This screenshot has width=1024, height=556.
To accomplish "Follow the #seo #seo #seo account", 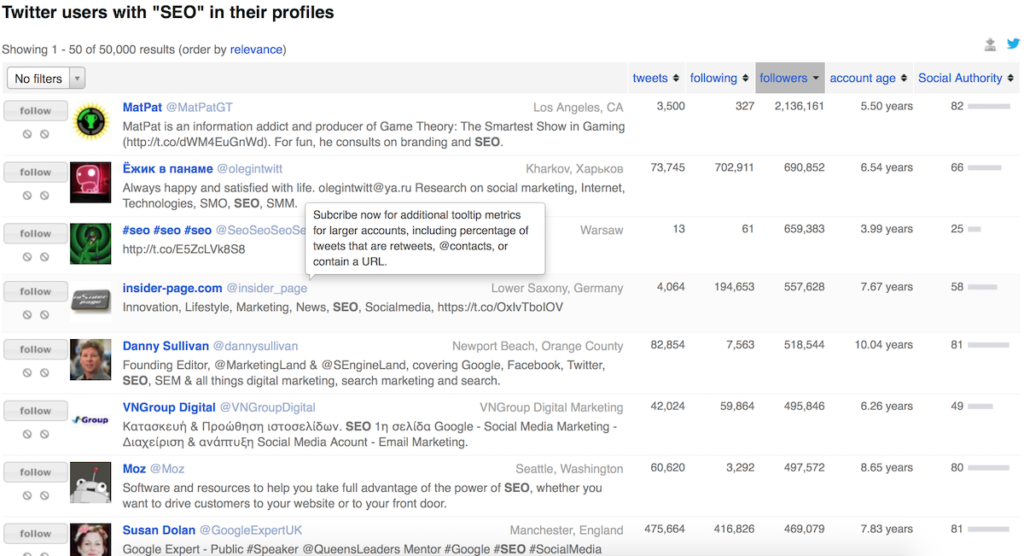I will [x=35, y=234].
